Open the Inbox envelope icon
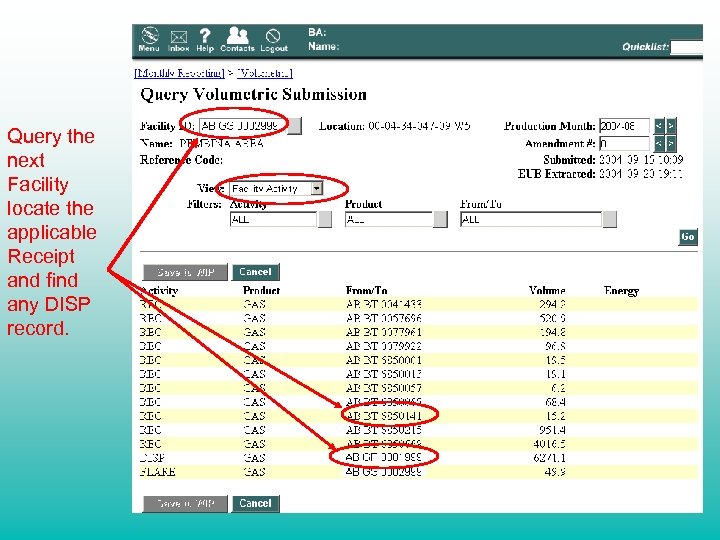 178,40
